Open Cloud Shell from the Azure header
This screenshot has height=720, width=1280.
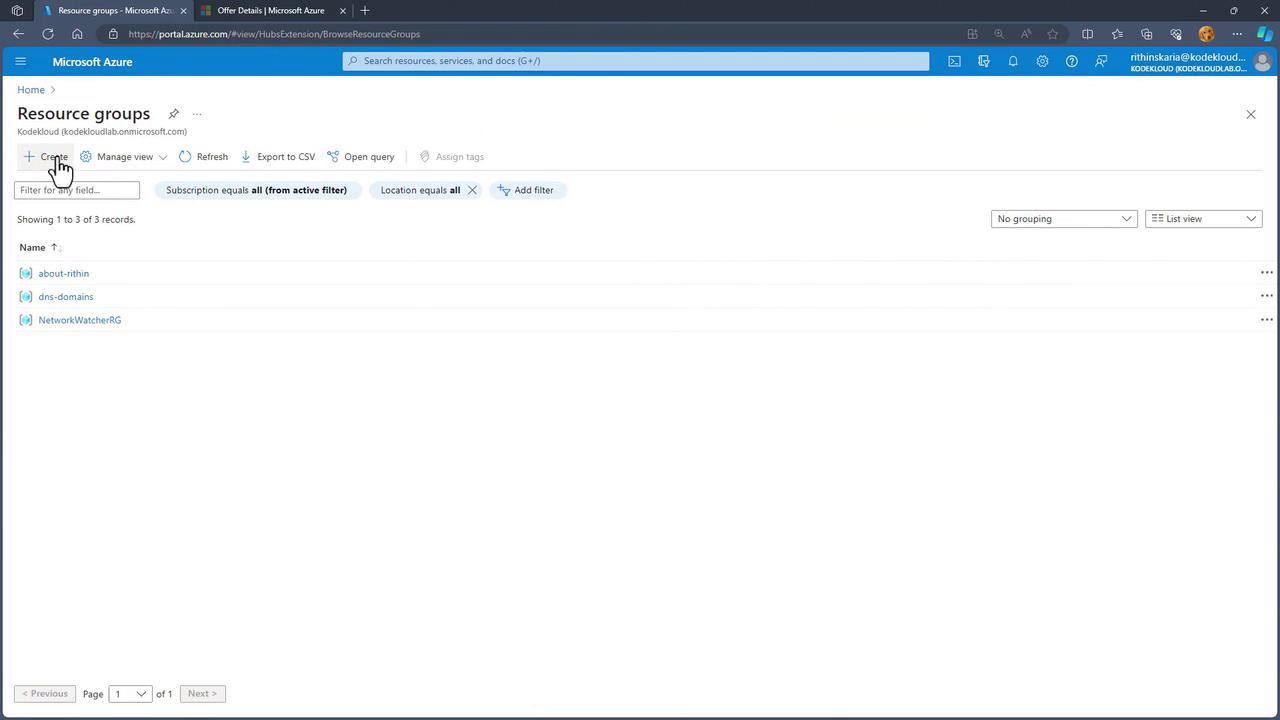pos(954,61)
